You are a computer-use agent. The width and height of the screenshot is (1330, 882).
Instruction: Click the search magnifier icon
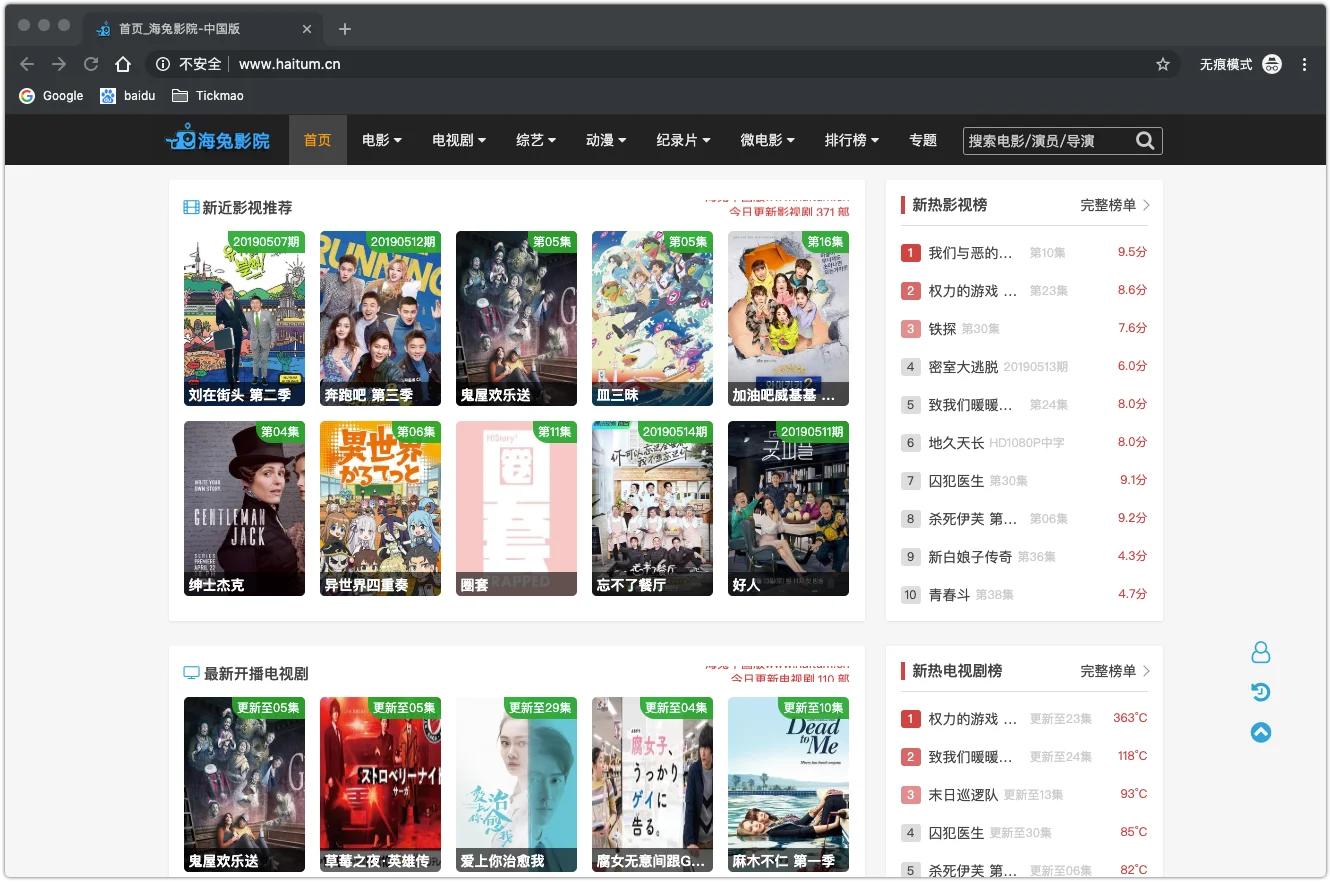(x=1146, y=141)
